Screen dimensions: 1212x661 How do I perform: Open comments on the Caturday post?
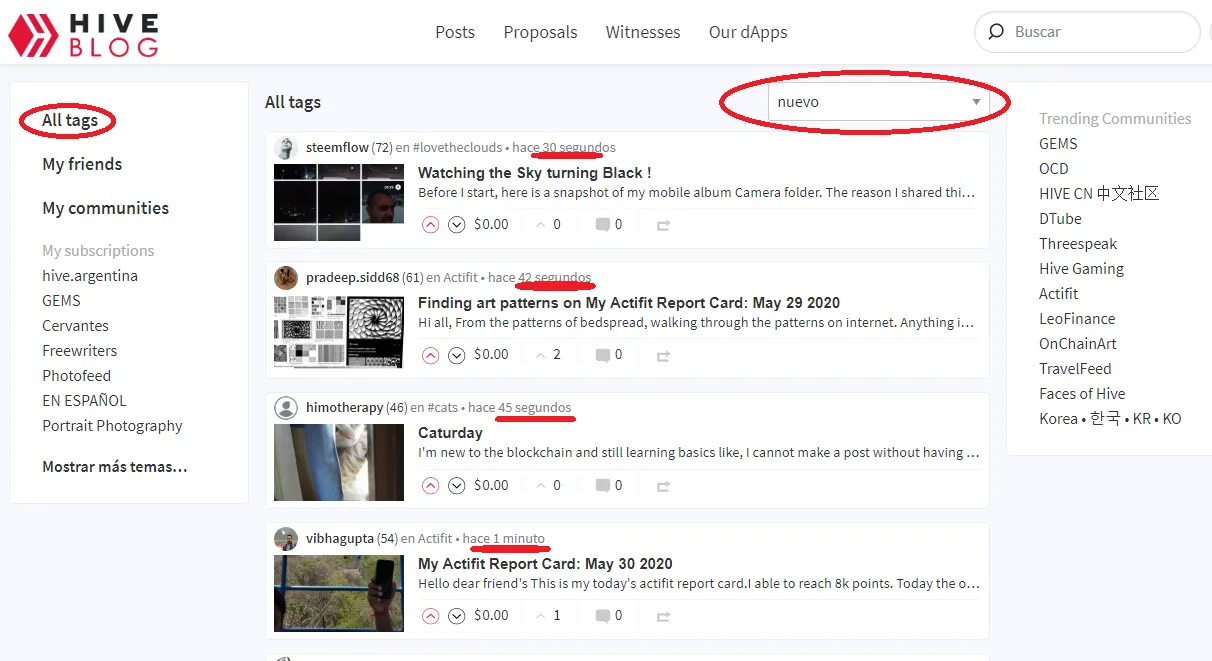[609, 486]
